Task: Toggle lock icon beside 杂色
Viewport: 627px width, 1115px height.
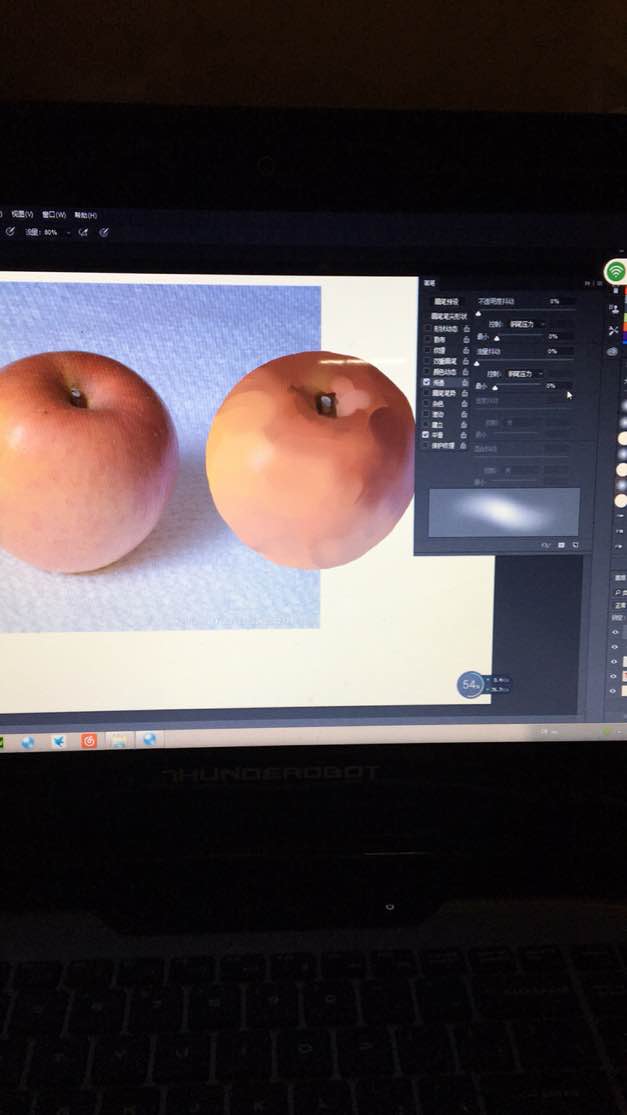Action: [464, 403]
